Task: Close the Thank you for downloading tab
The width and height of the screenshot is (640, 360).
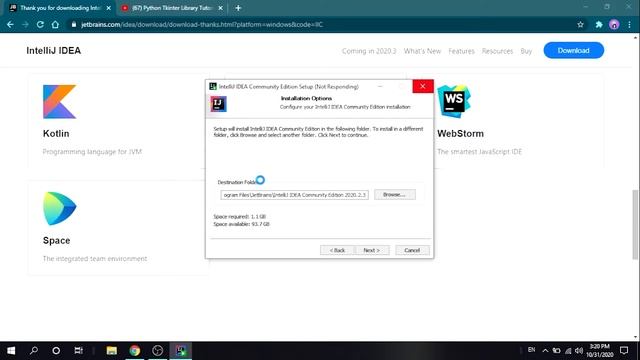Action: tap(109, 8)
